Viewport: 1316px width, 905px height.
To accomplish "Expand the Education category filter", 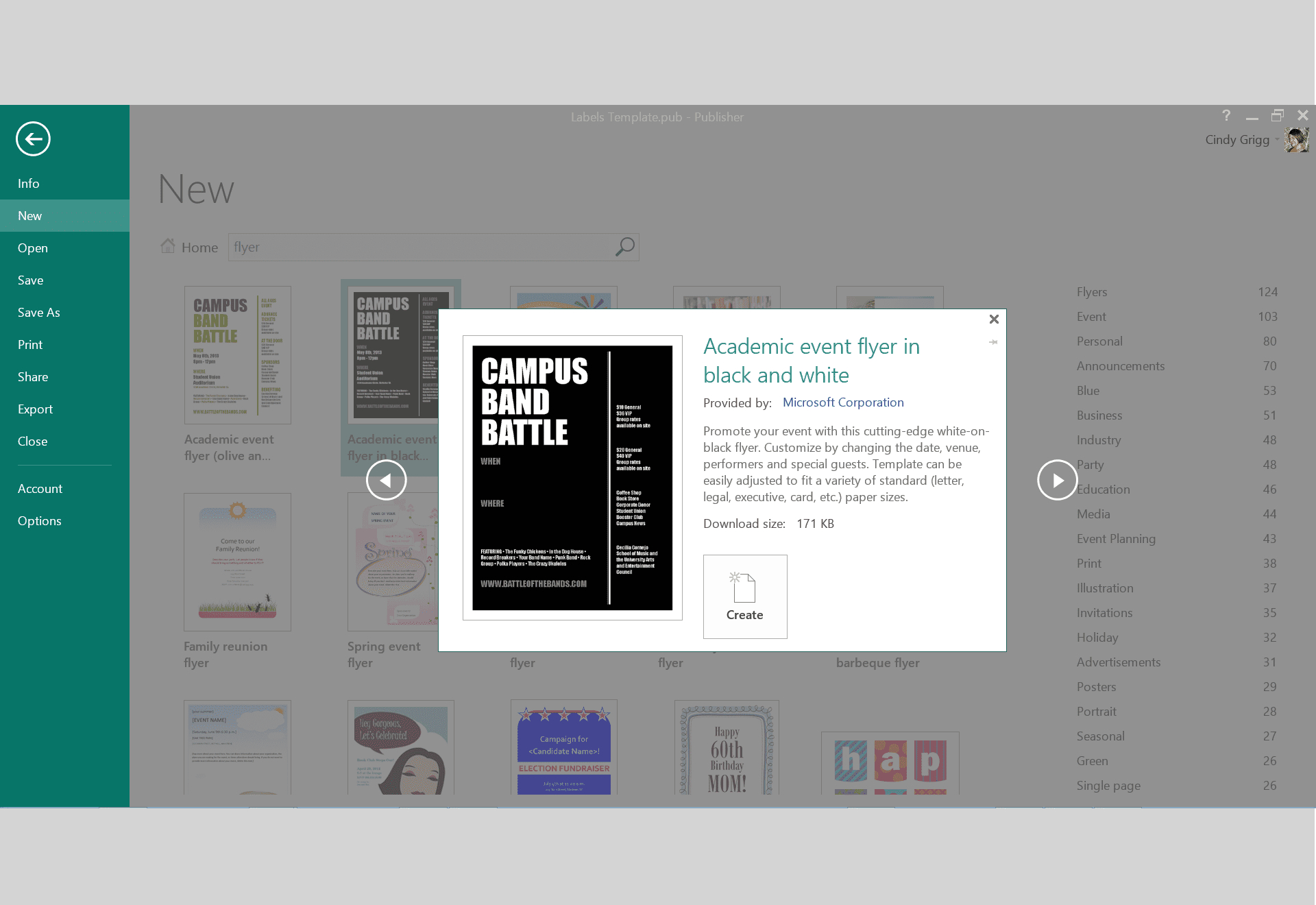I will (x=1103, y=489).
